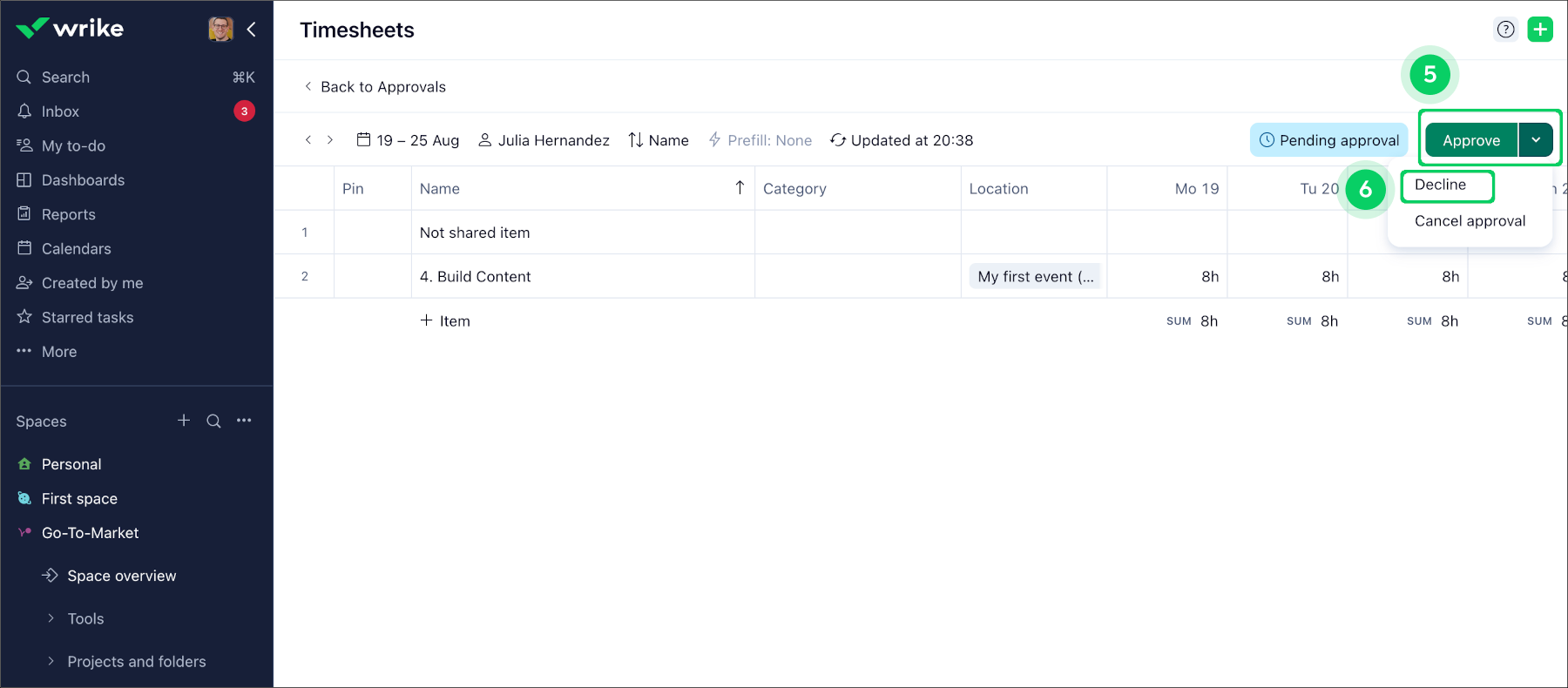
Task: Approve the timesheet
Action: (1471, 140)
